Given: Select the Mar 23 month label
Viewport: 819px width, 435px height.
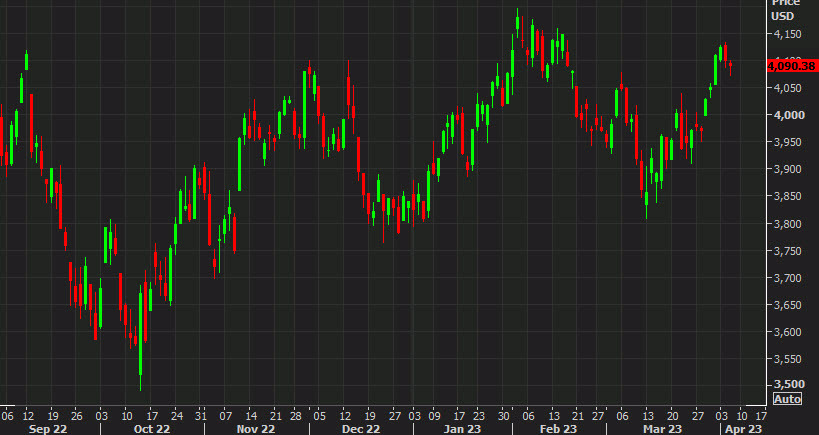Looking at the screenshot, I should point(663,429).
